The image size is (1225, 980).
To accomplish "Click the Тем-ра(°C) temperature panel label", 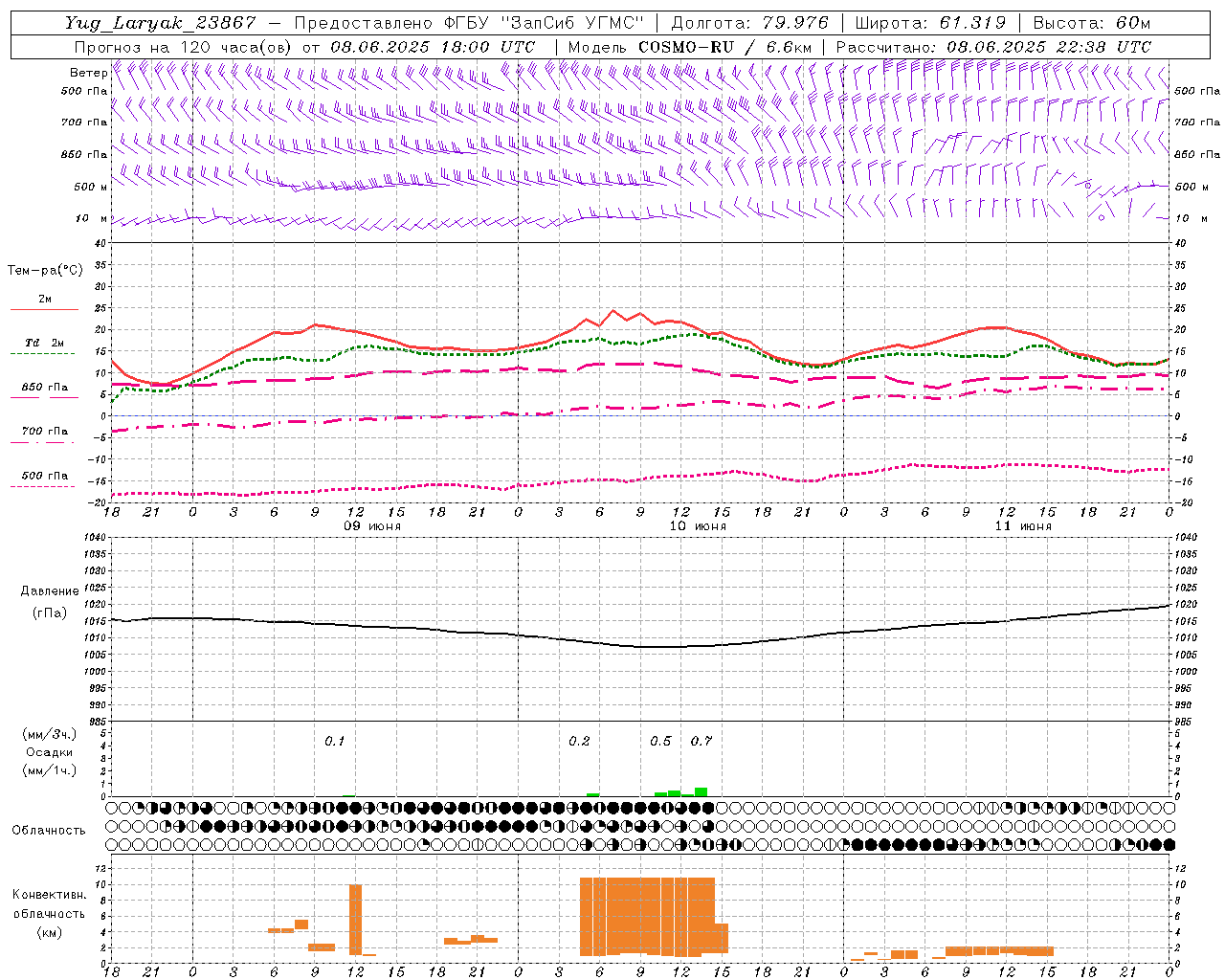I will coord(45,271).
